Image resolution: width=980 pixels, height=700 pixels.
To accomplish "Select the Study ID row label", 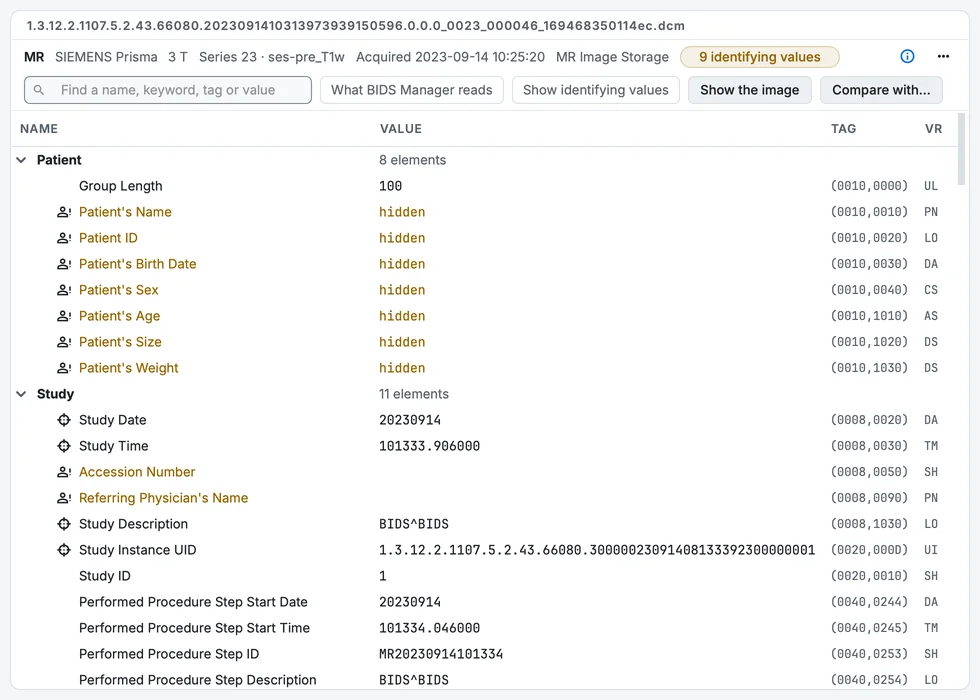I will click(x=105, y=576).
